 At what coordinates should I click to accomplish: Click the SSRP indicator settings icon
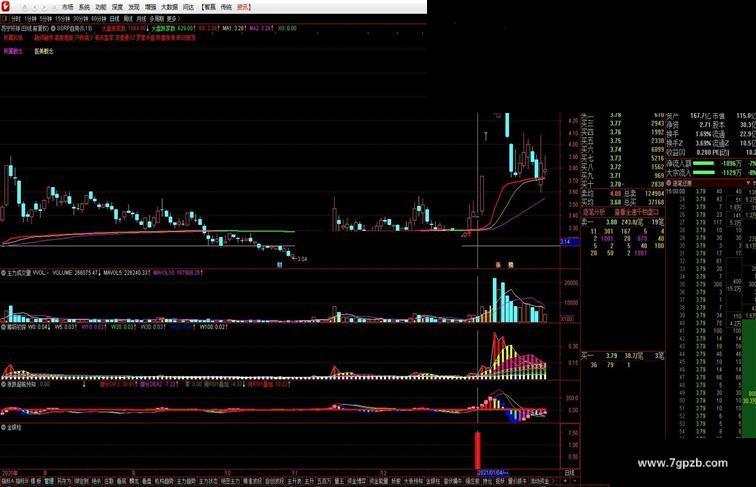[x=54, y=28]
